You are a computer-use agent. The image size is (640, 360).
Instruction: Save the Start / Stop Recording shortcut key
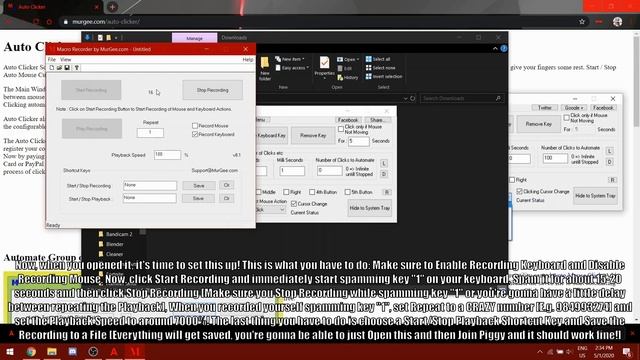point(199,186)
